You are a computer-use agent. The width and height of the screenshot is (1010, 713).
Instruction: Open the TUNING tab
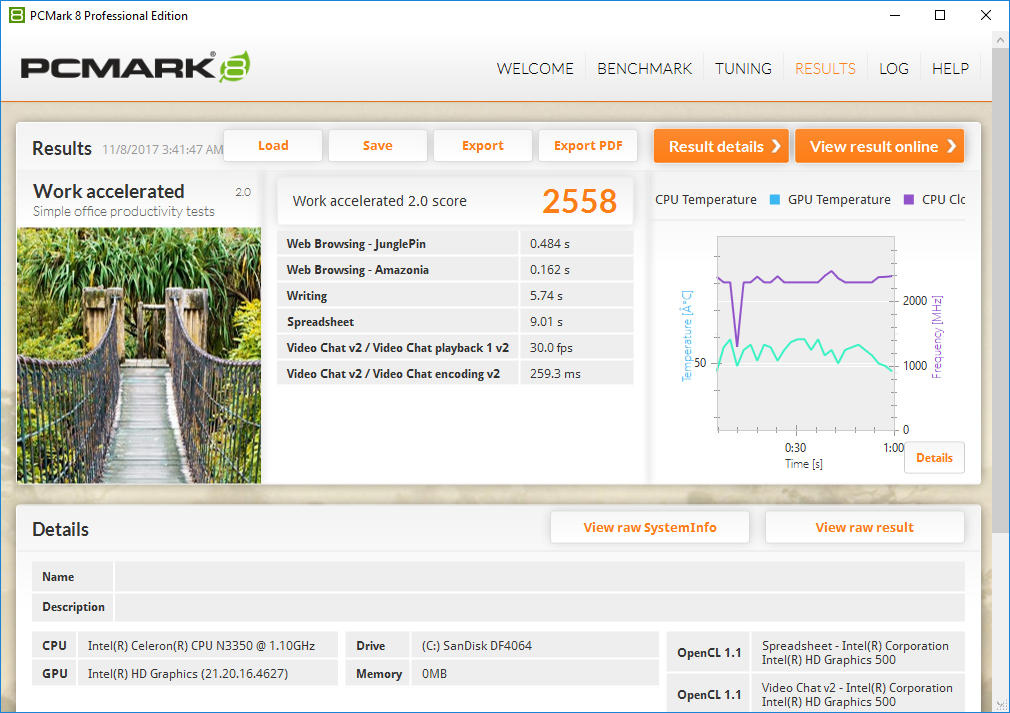tap(743, 69)
